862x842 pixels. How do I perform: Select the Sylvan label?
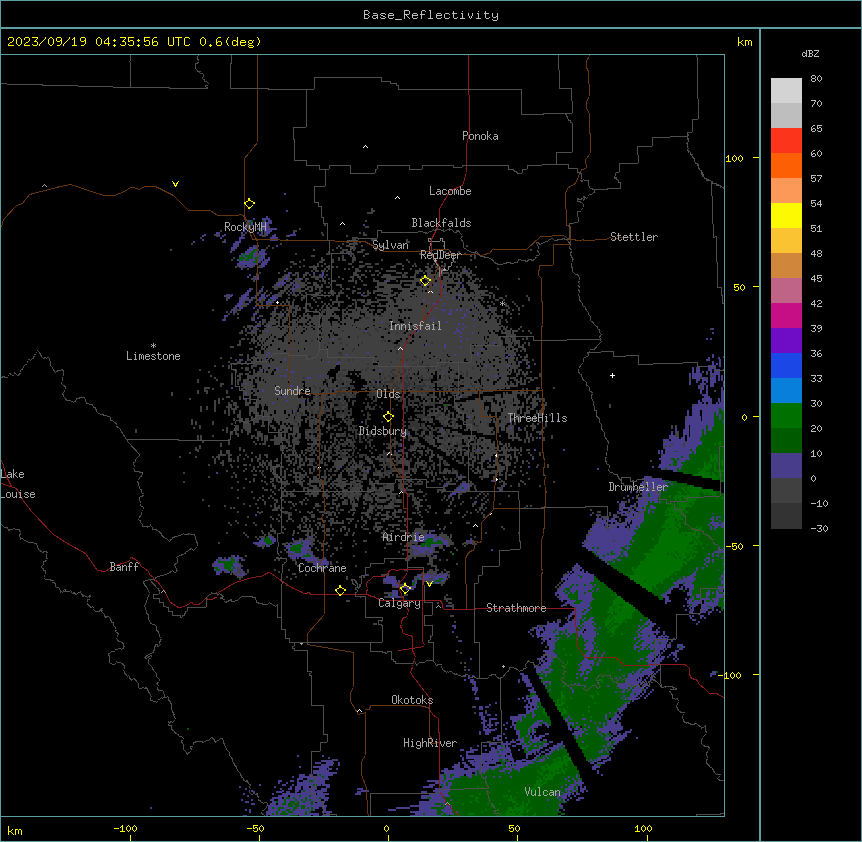391,245
